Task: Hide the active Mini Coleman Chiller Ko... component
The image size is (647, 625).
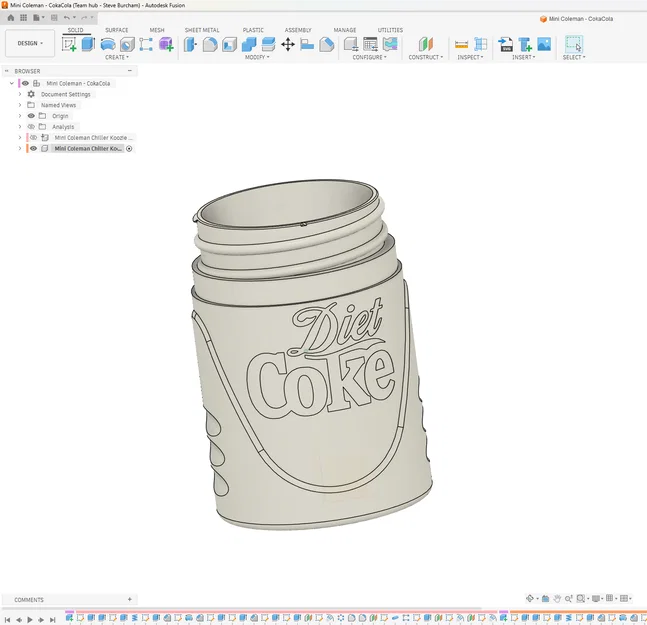Action: coord(33,149)
